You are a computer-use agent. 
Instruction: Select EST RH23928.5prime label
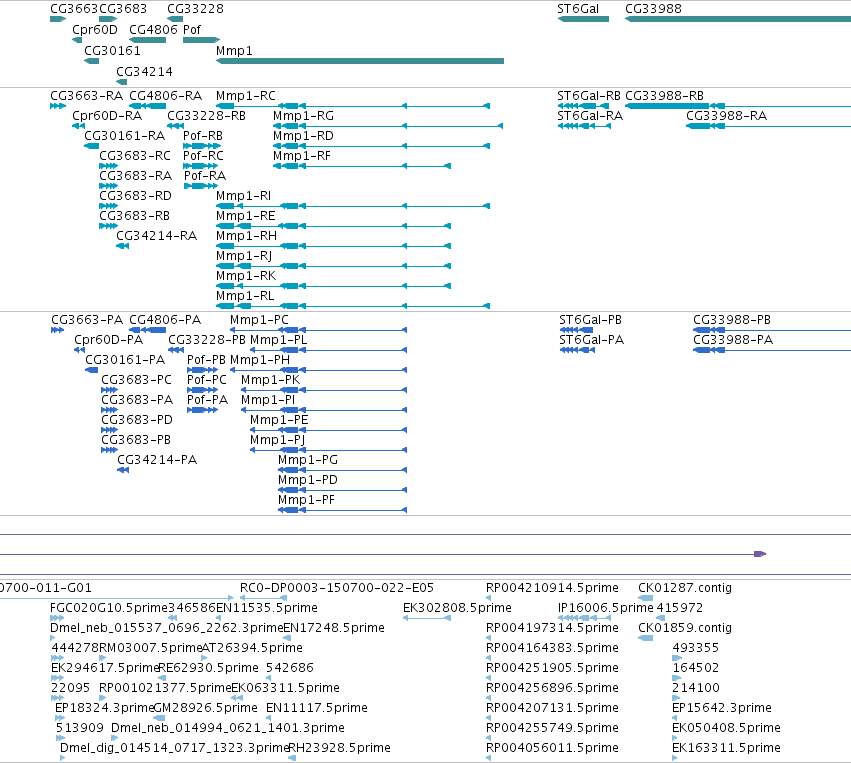click(339, 748)
